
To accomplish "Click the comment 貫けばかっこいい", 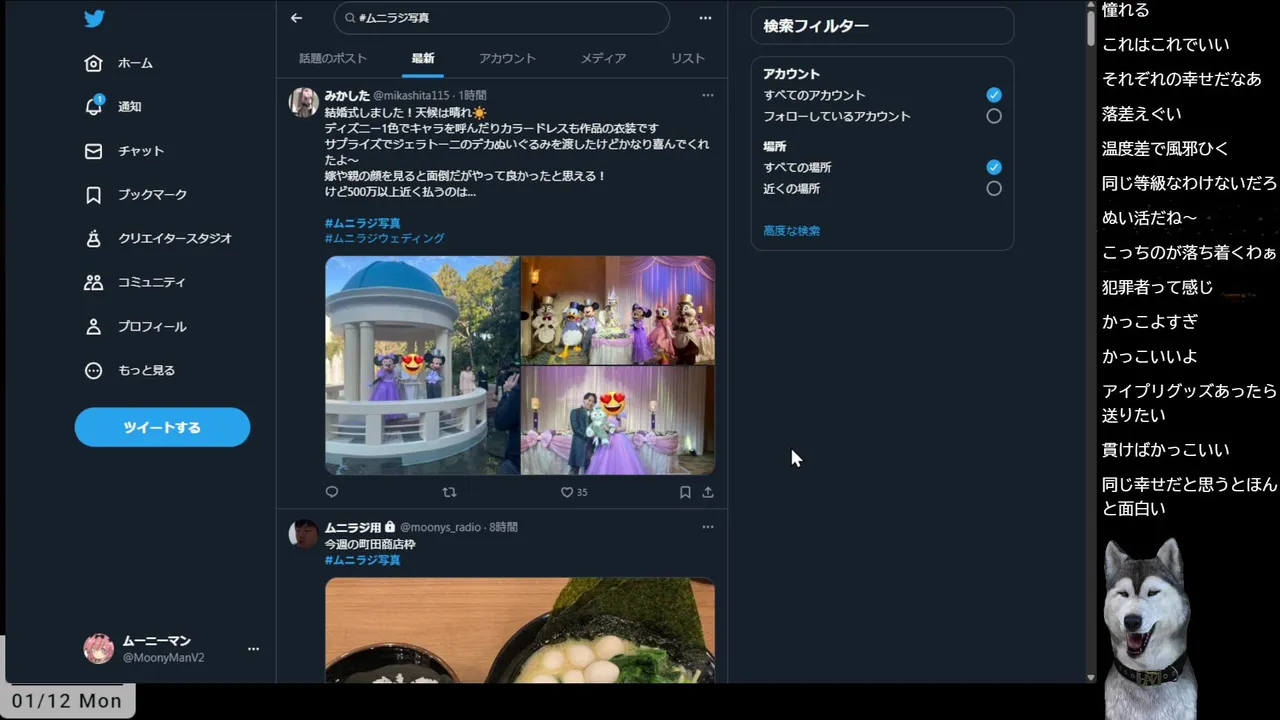I will (1166, 450).
